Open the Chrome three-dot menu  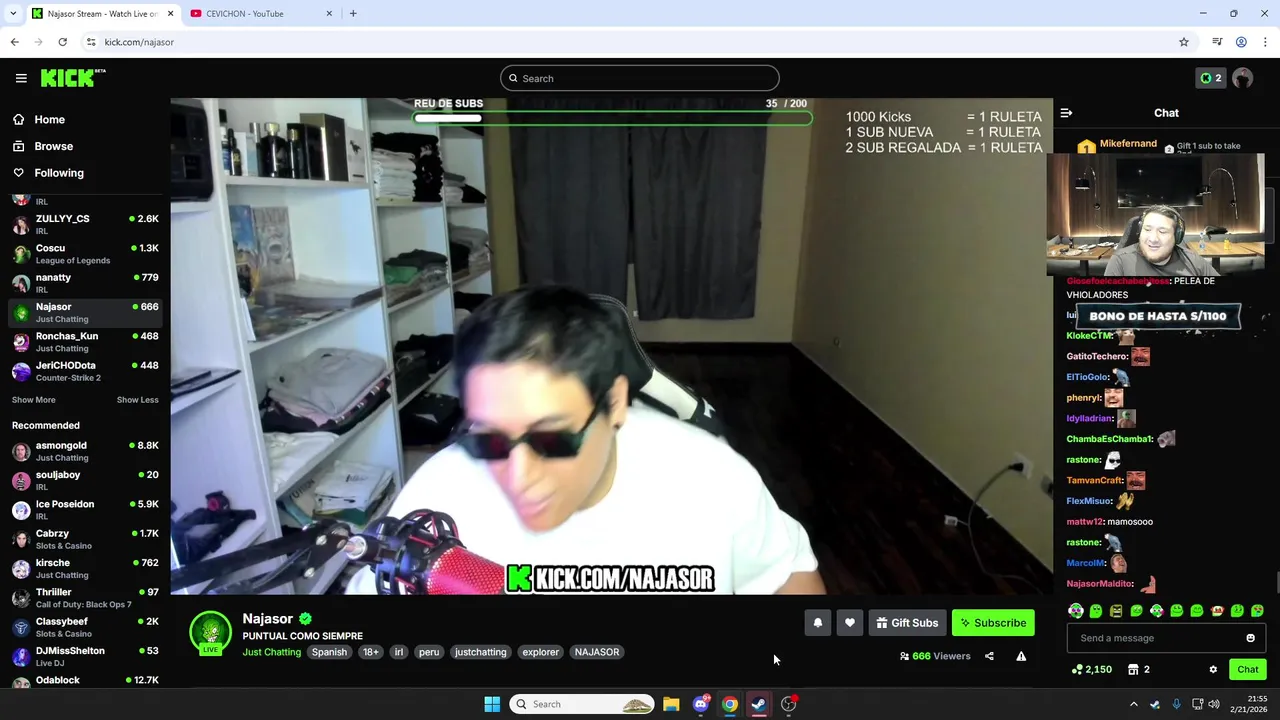pyautogui.click(x=1266, y=42)
